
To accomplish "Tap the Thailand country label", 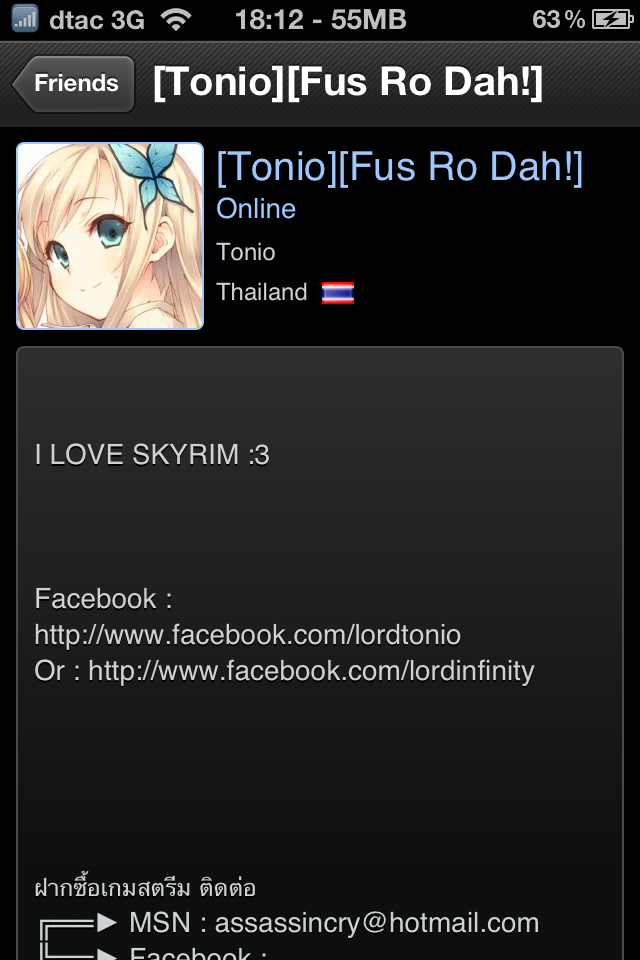I will (x=262, y=292).
